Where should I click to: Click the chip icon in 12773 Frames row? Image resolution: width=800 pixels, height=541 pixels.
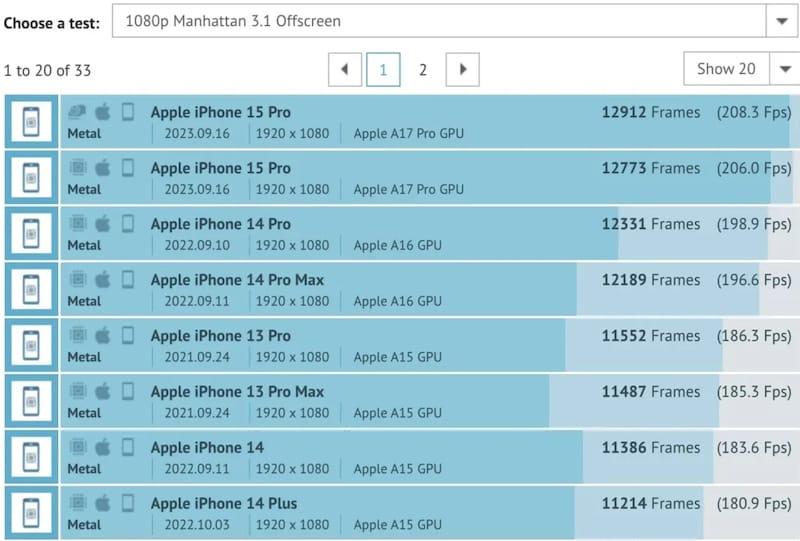coord(78,167)
